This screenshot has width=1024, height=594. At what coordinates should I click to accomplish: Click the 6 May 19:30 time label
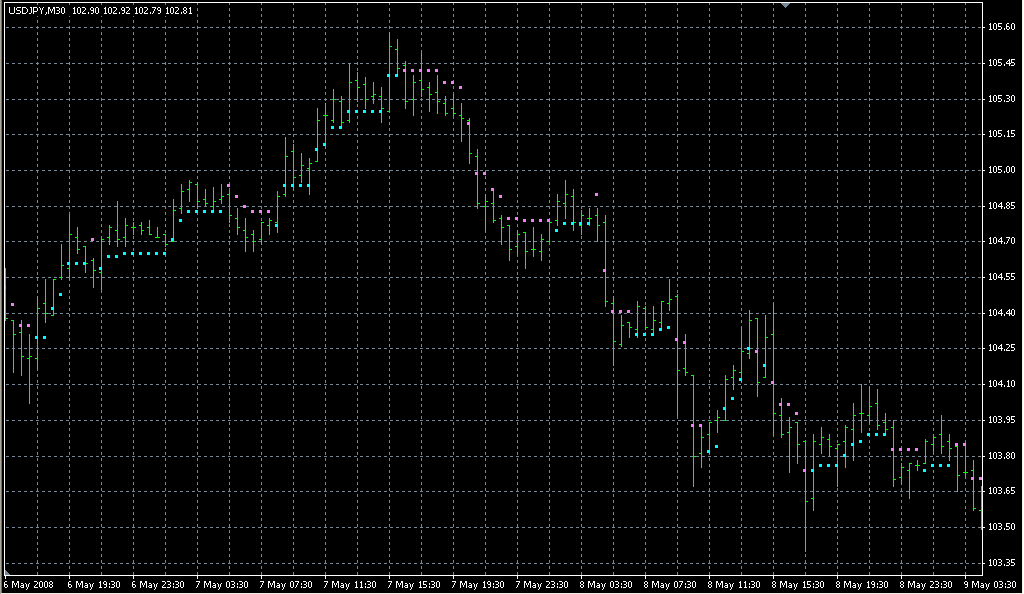tap(93, 584)
